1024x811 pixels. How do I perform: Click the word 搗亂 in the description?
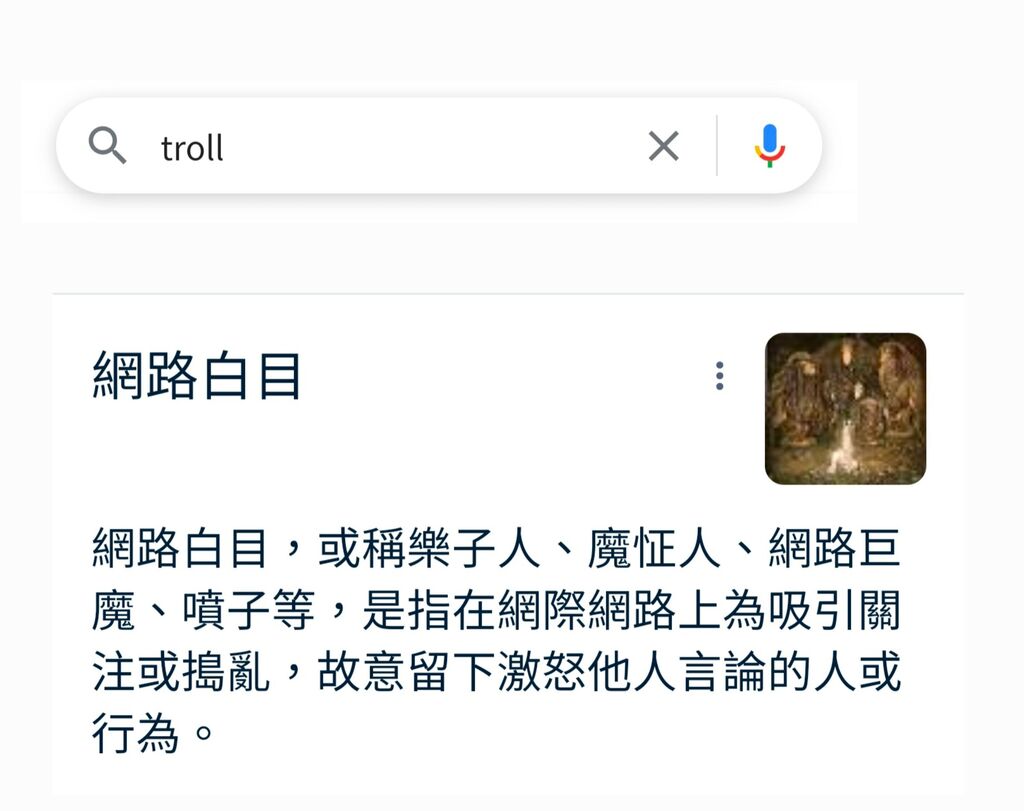coord(226,672)
